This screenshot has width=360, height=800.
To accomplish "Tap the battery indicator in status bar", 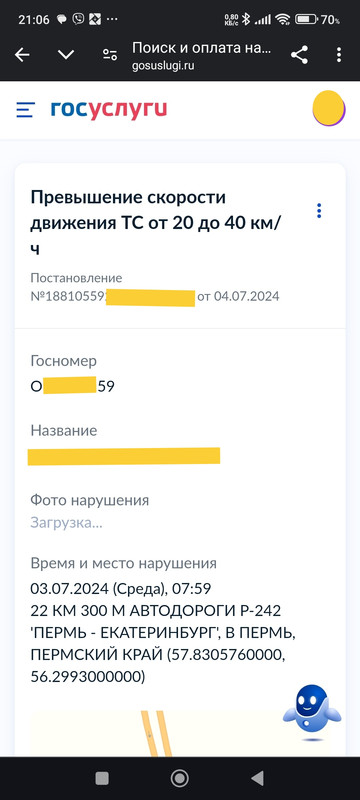I will (306, 20).
